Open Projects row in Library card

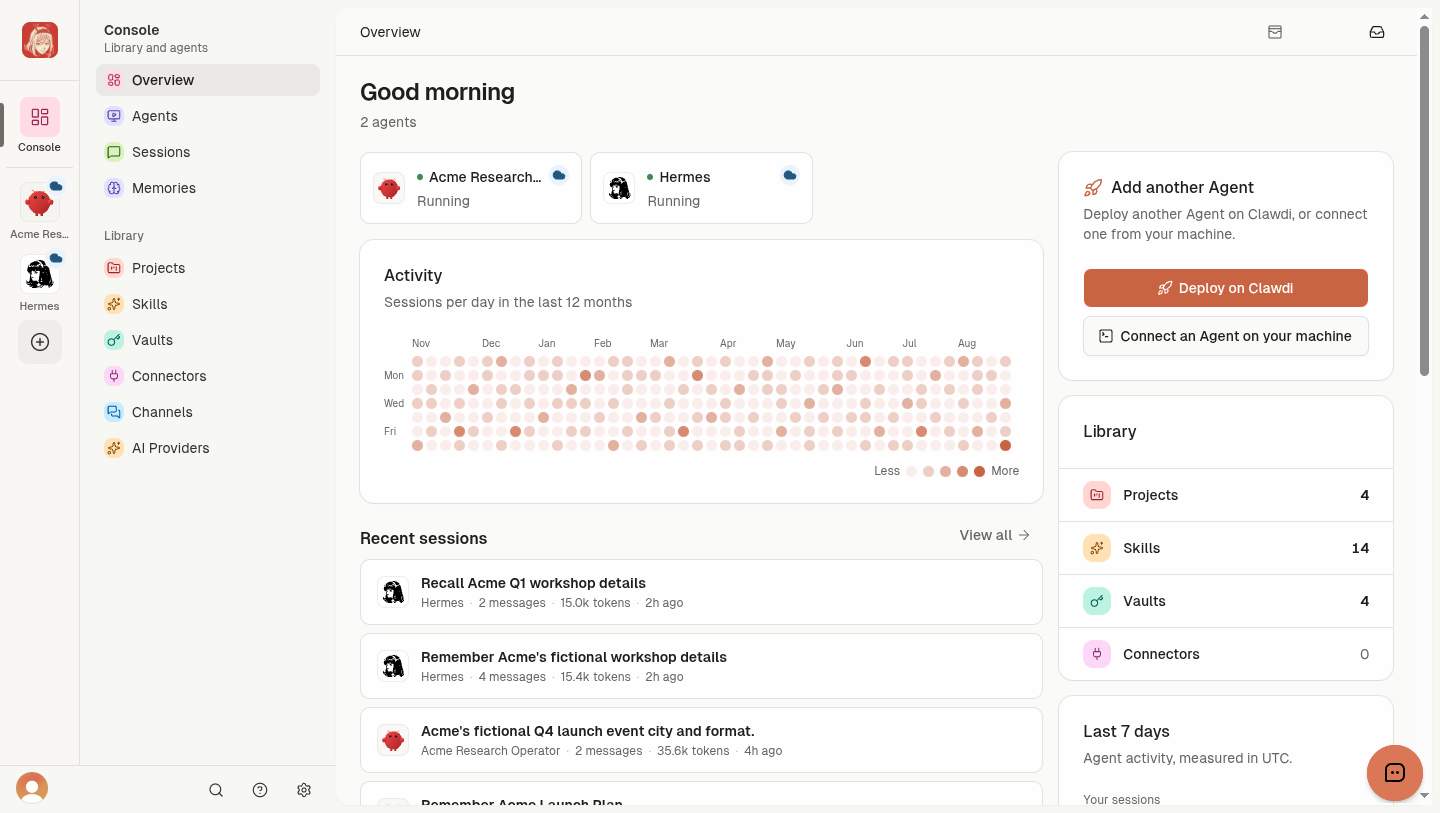pos(1226,495)
